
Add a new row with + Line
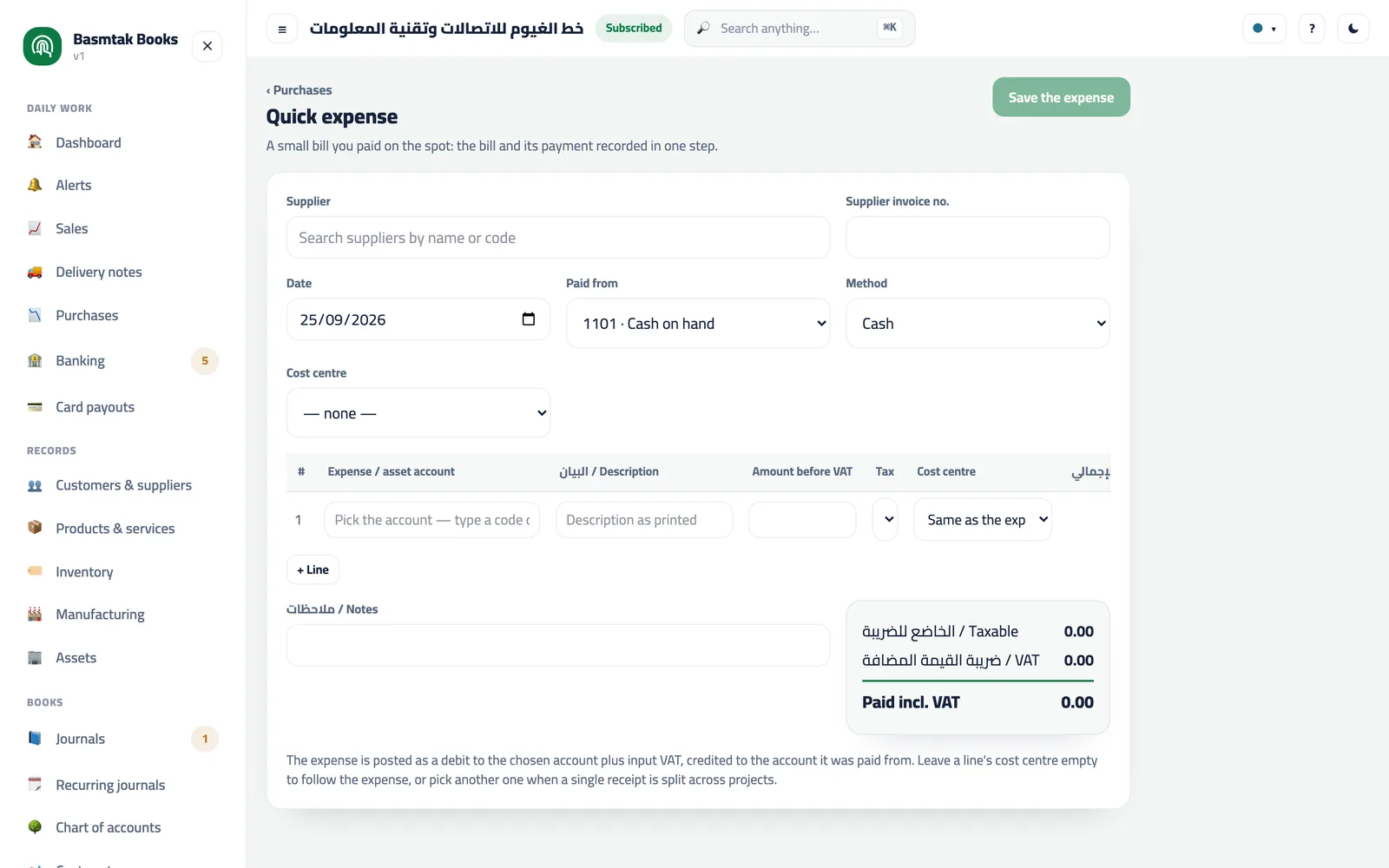pos(313,569)
